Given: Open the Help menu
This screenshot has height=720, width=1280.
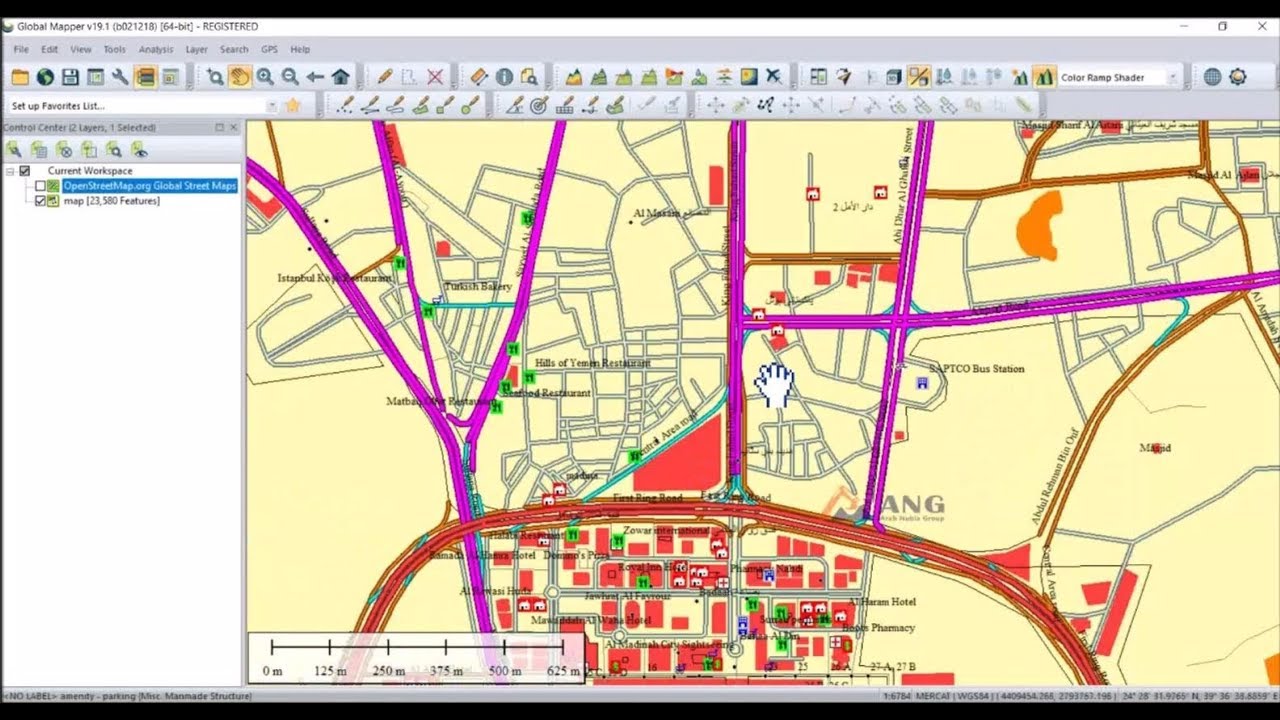Looking at the screenshot, I should 300,49.
